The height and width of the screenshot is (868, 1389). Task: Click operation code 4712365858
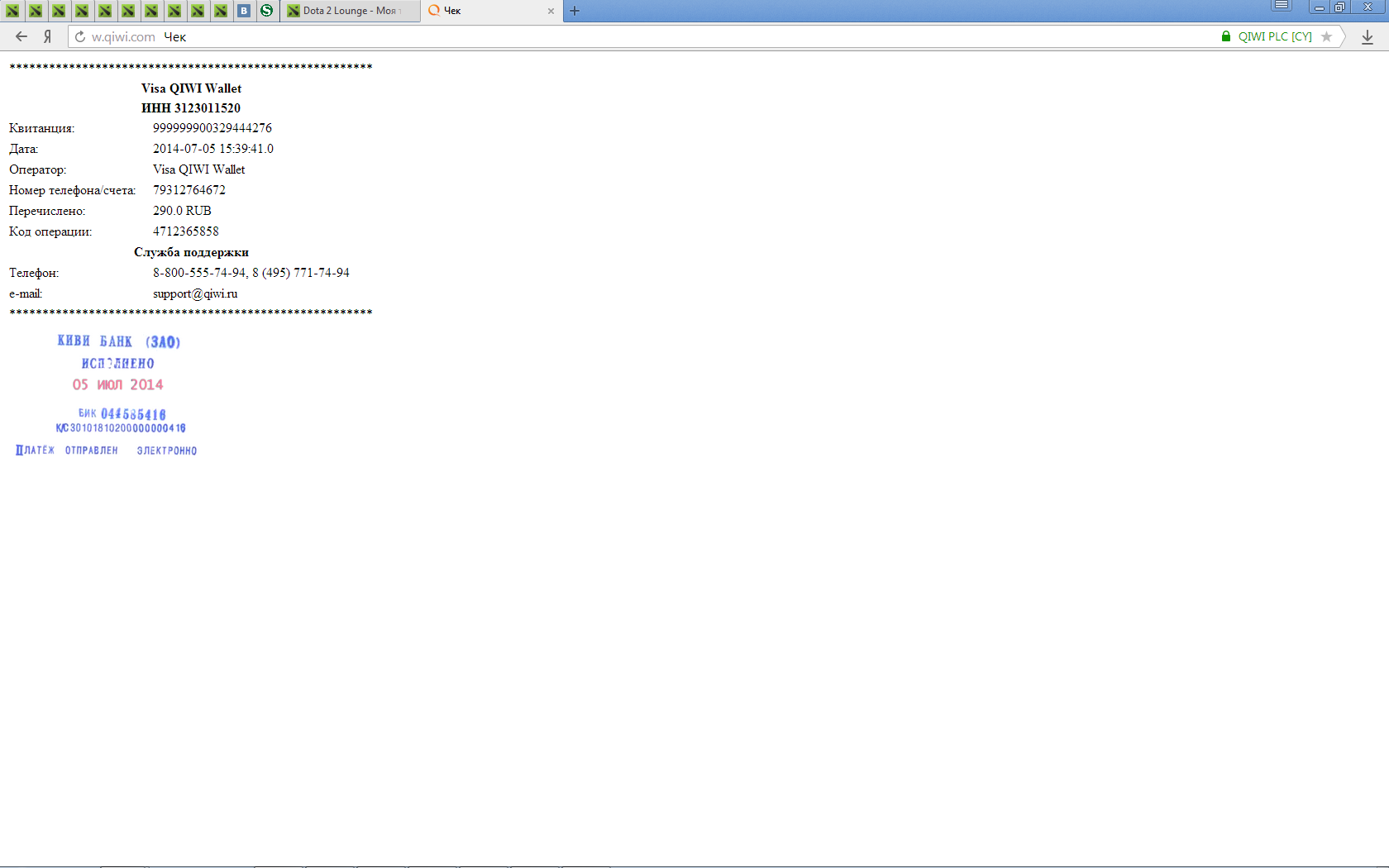point(186,231)
